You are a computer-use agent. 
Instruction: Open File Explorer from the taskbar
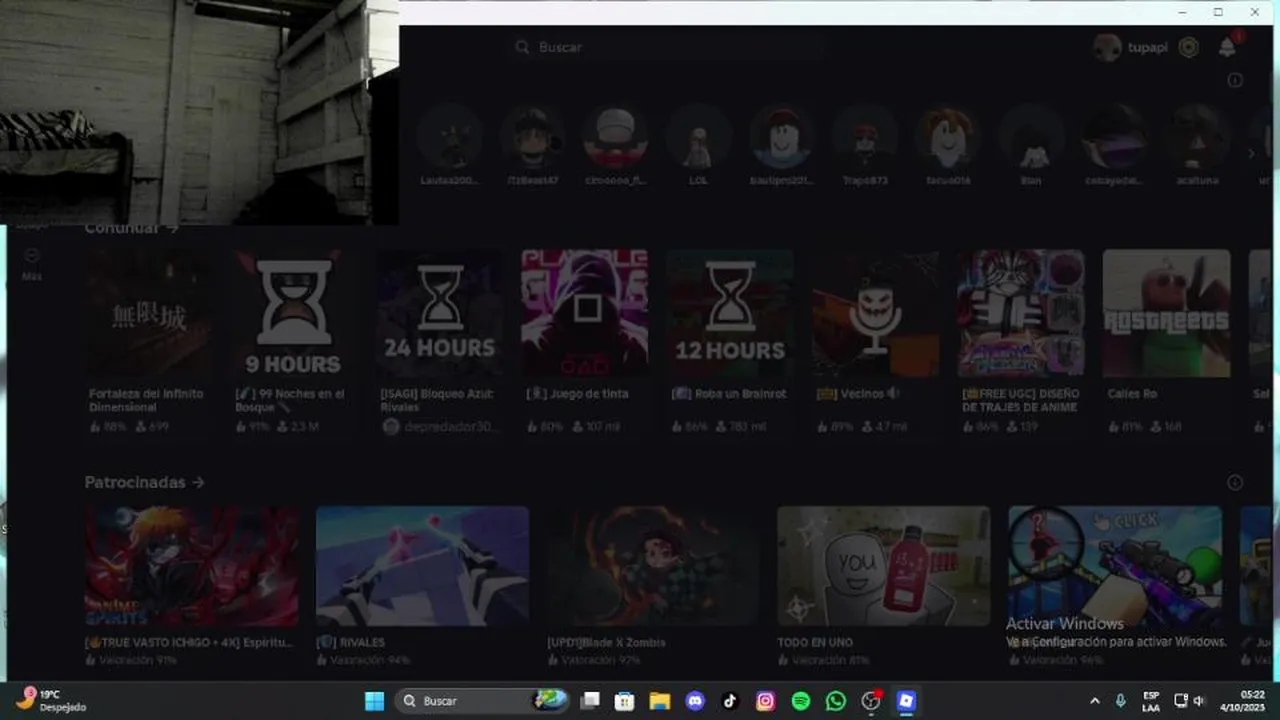click(659, 701)
